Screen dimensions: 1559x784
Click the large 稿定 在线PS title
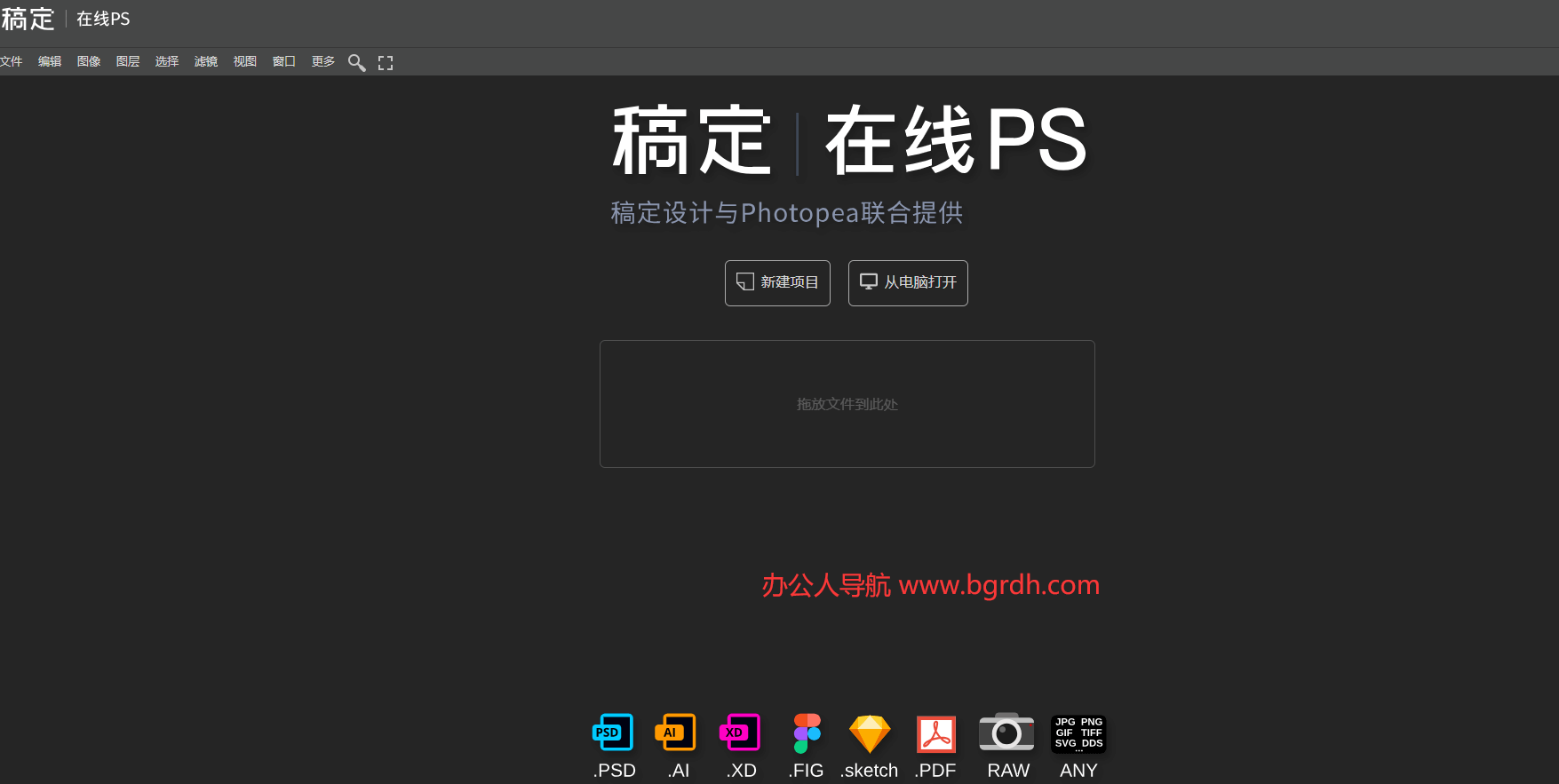pyautogui.click(x=849, y=140)
